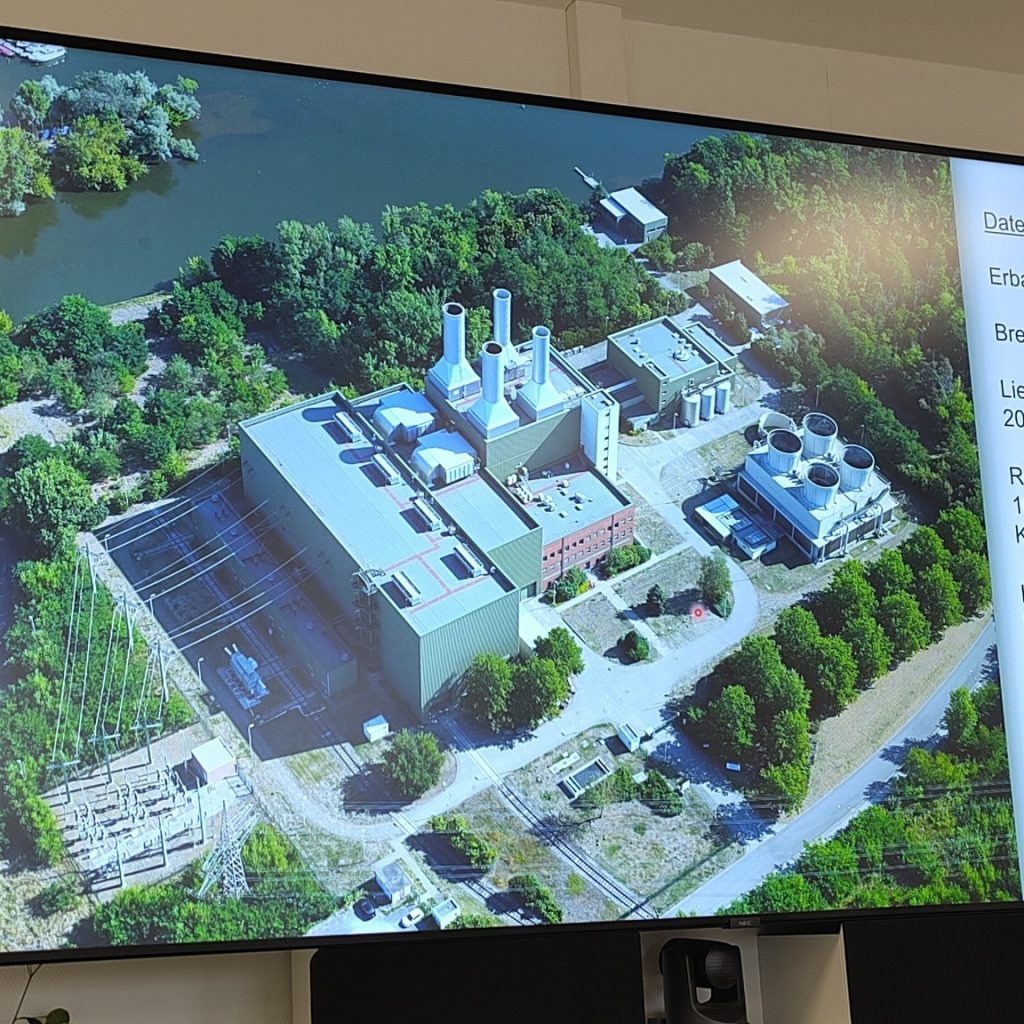
Task: Click the steel lattice pylon near the substation
Action: point(228,850)
